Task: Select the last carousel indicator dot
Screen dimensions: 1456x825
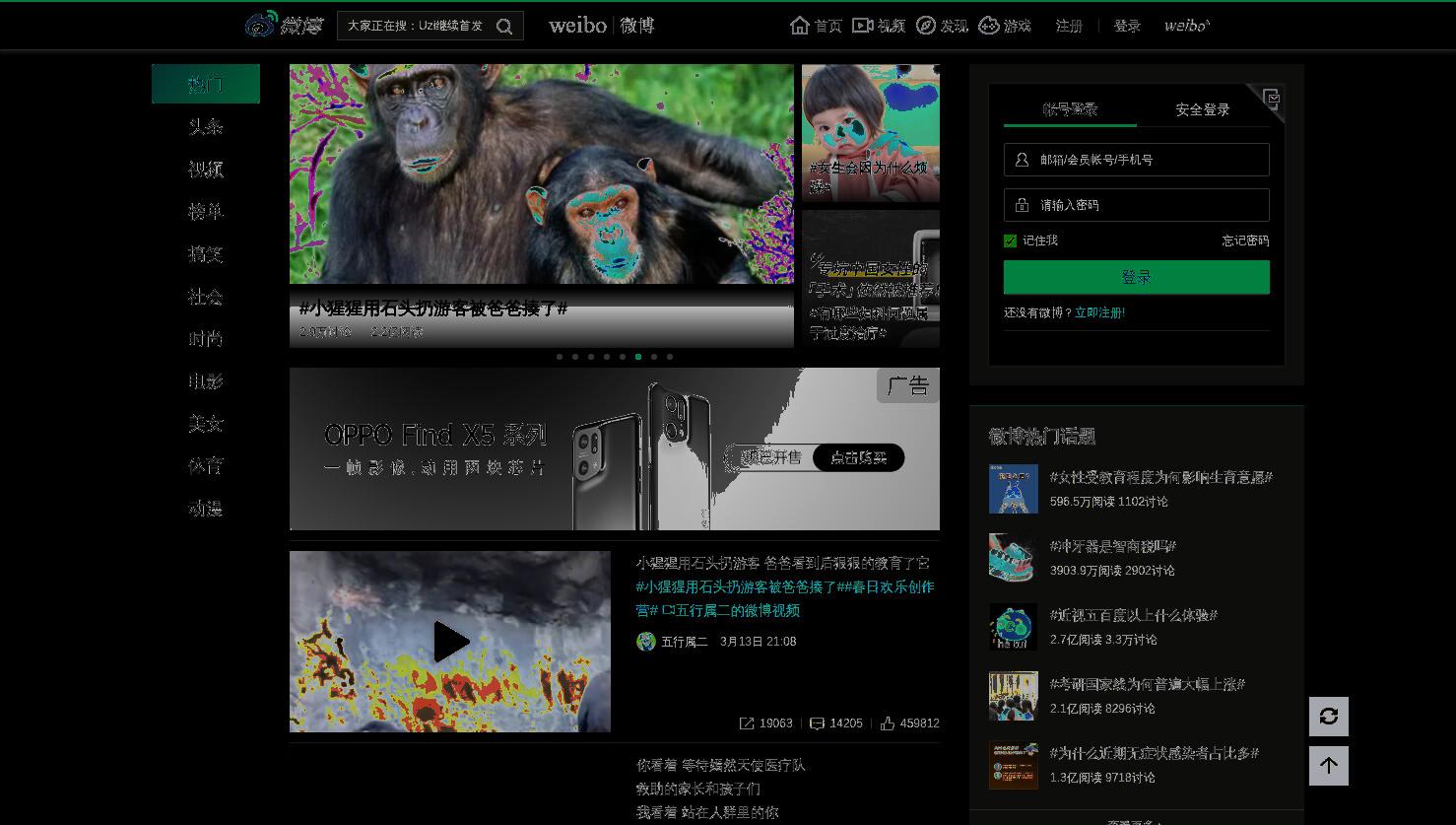Action: [670, 357]
